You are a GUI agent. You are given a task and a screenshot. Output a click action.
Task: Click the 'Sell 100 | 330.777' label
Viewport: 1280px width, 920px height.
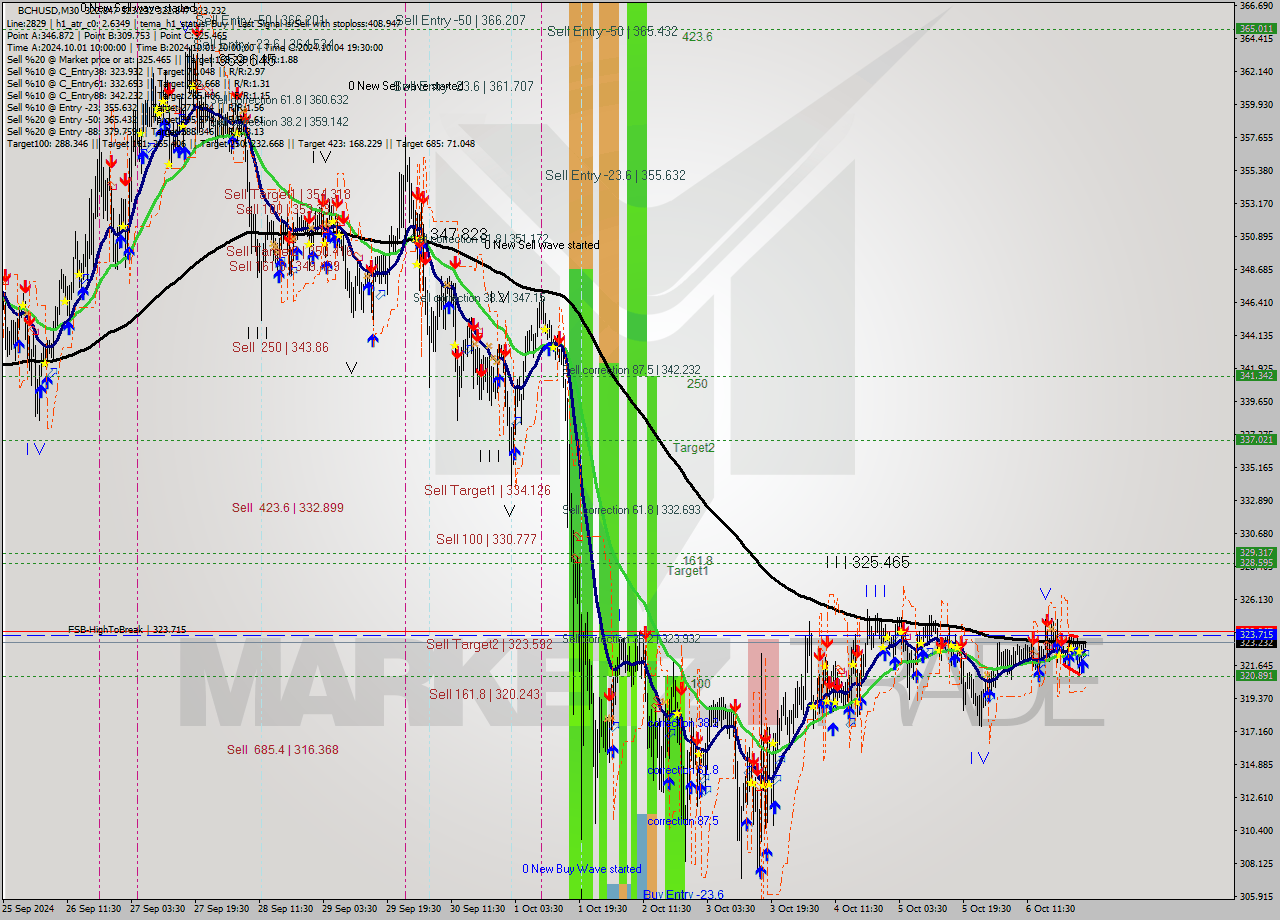click(x=486, y=539)
